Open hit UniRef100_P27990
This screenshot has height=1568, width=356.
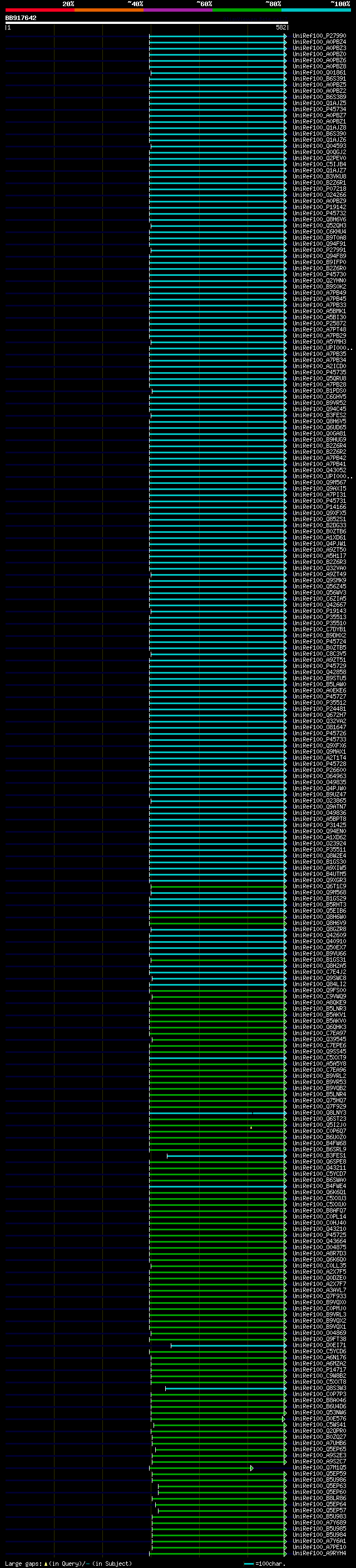(319, 36)
